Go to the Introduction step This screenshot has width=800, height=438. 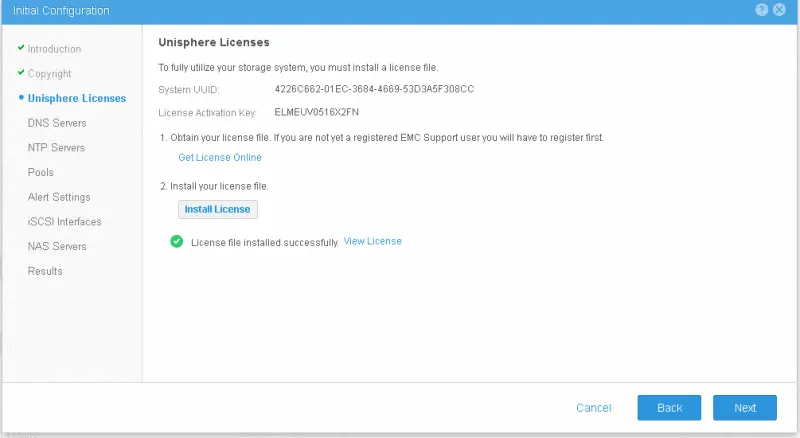54,49
